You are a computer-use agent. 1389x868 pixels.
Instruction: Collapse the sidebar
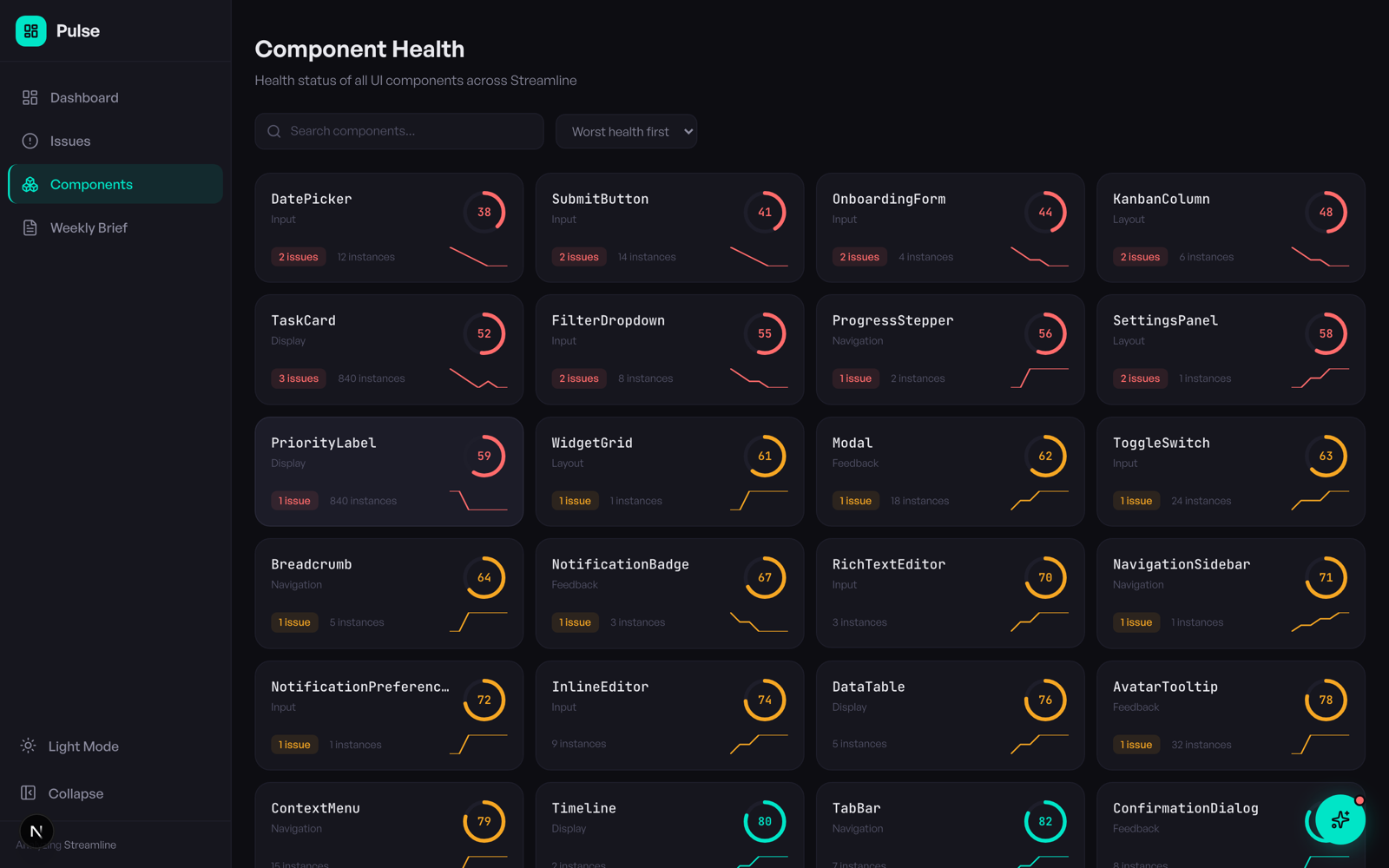click(75, 792)
